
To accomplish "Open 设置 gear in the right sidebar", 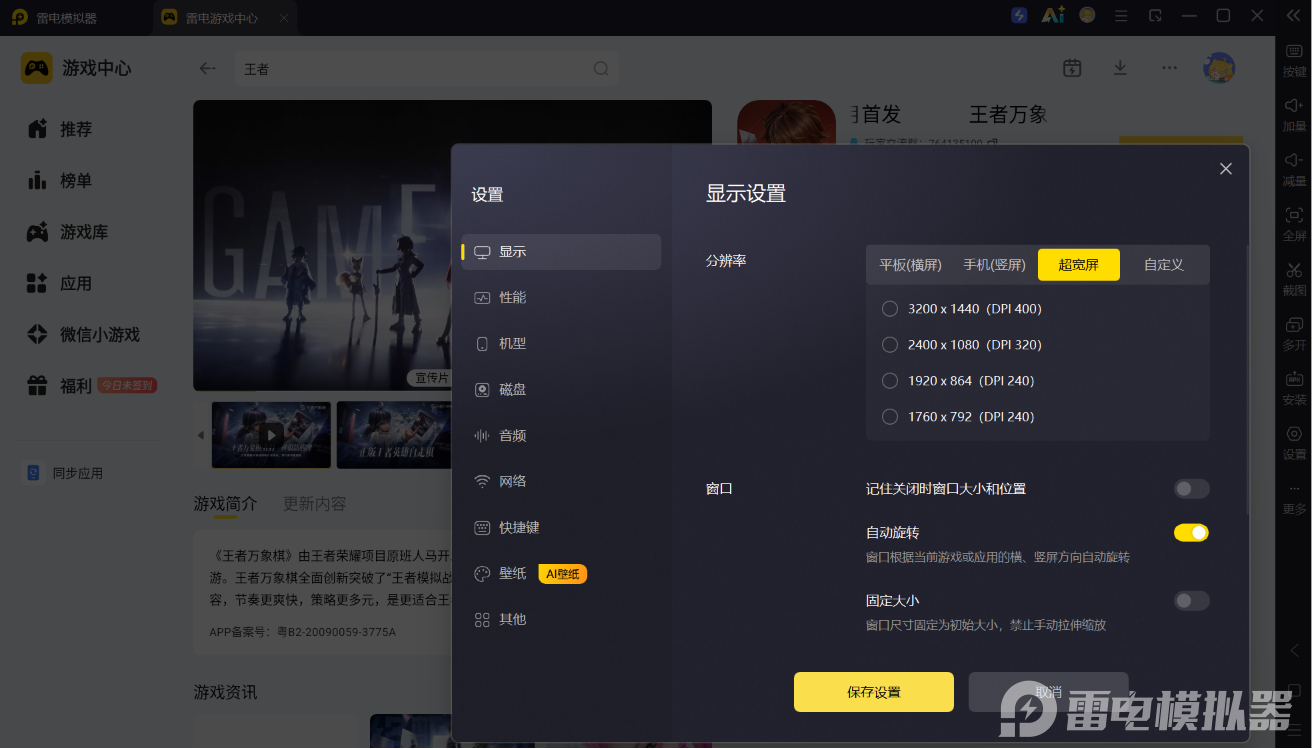I will (1294, 443).
